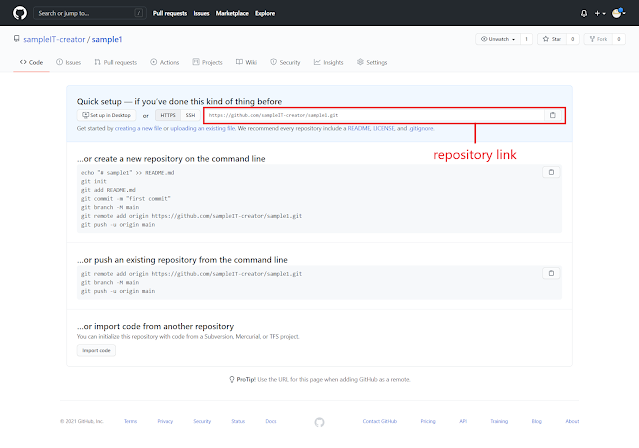Click the repository URL field

[x=375, y=115]
